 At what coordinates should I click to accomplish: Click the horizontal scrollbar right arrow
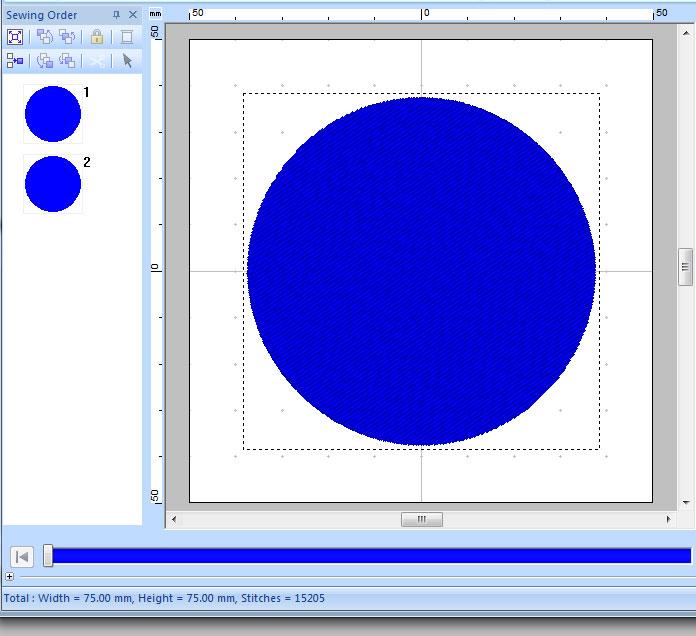tap(668, 519)
